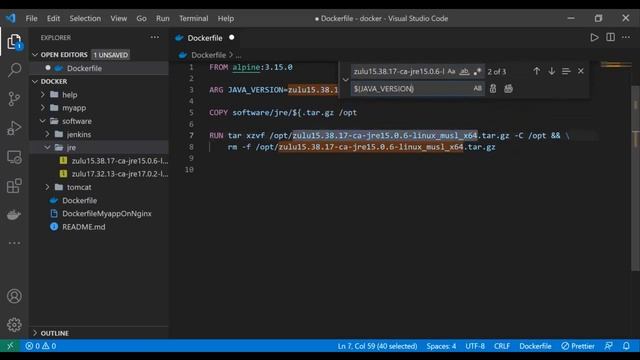The height and width of the screenshot is (360, 640).
Task: Go to line via Ln 7, Col 59
Action: [x=377, y=346]
